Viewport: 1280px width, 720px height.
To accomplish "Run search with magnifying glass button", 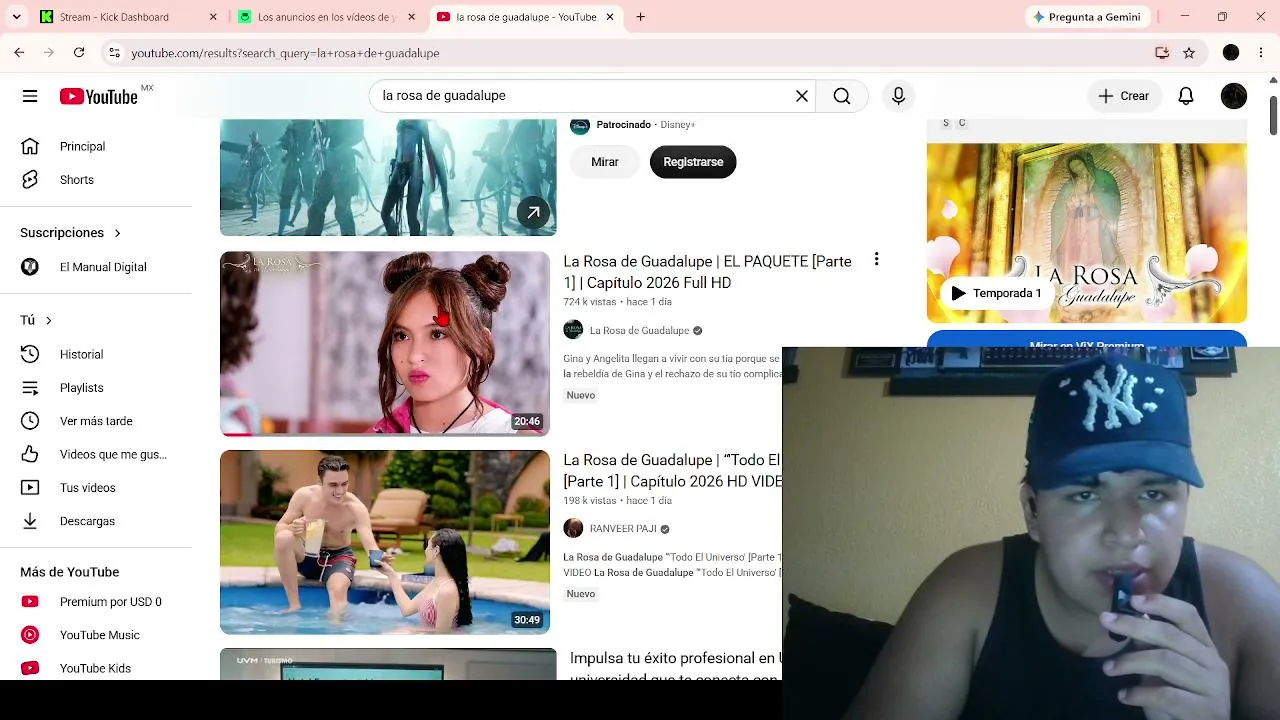I will pos(842,96).
